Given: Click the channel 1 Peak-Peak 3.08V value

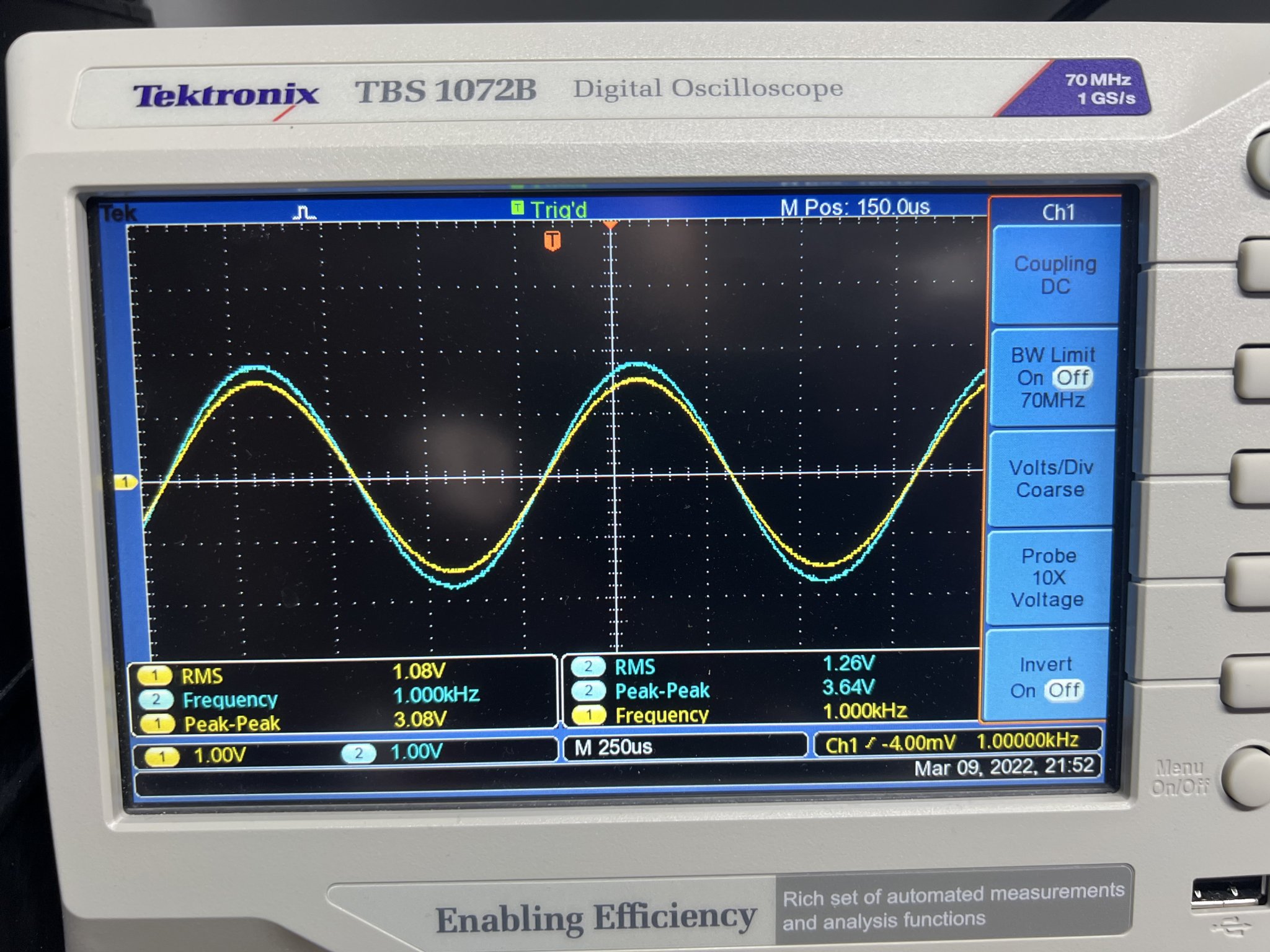Looking at the screenshot, I should [420, 719].
